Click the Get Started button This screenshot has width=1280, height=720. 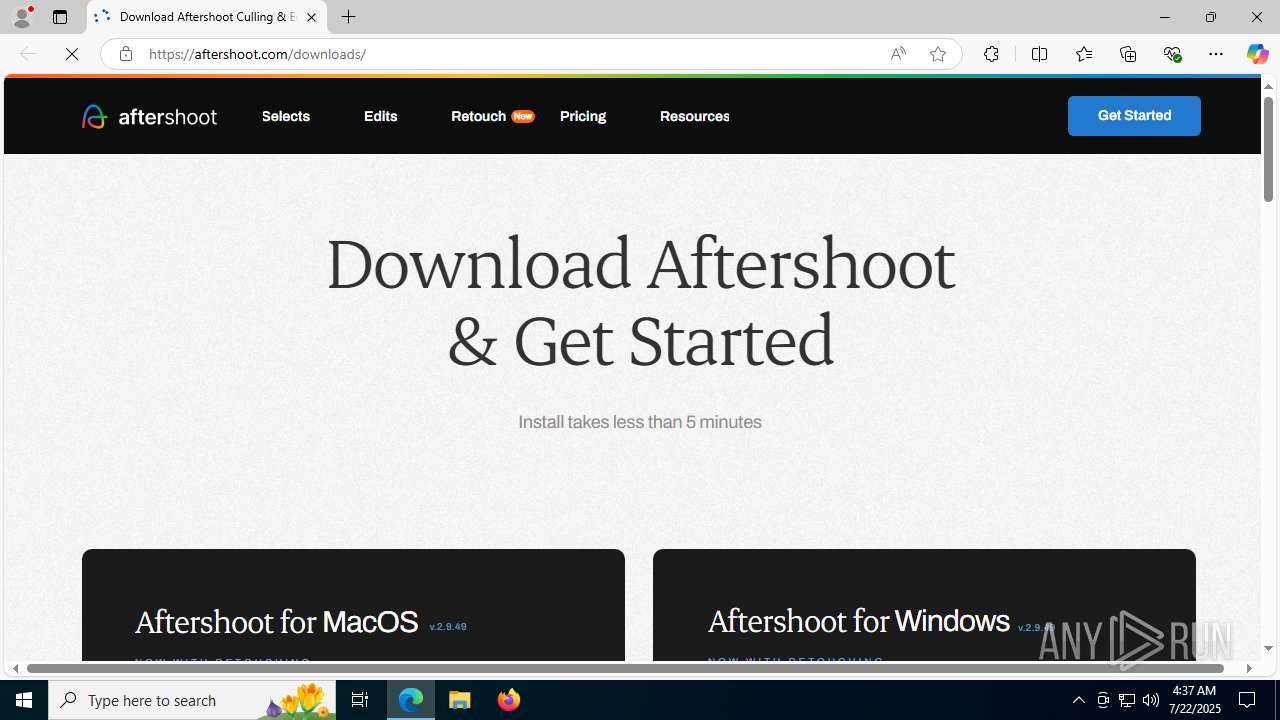click(1134, 116)
